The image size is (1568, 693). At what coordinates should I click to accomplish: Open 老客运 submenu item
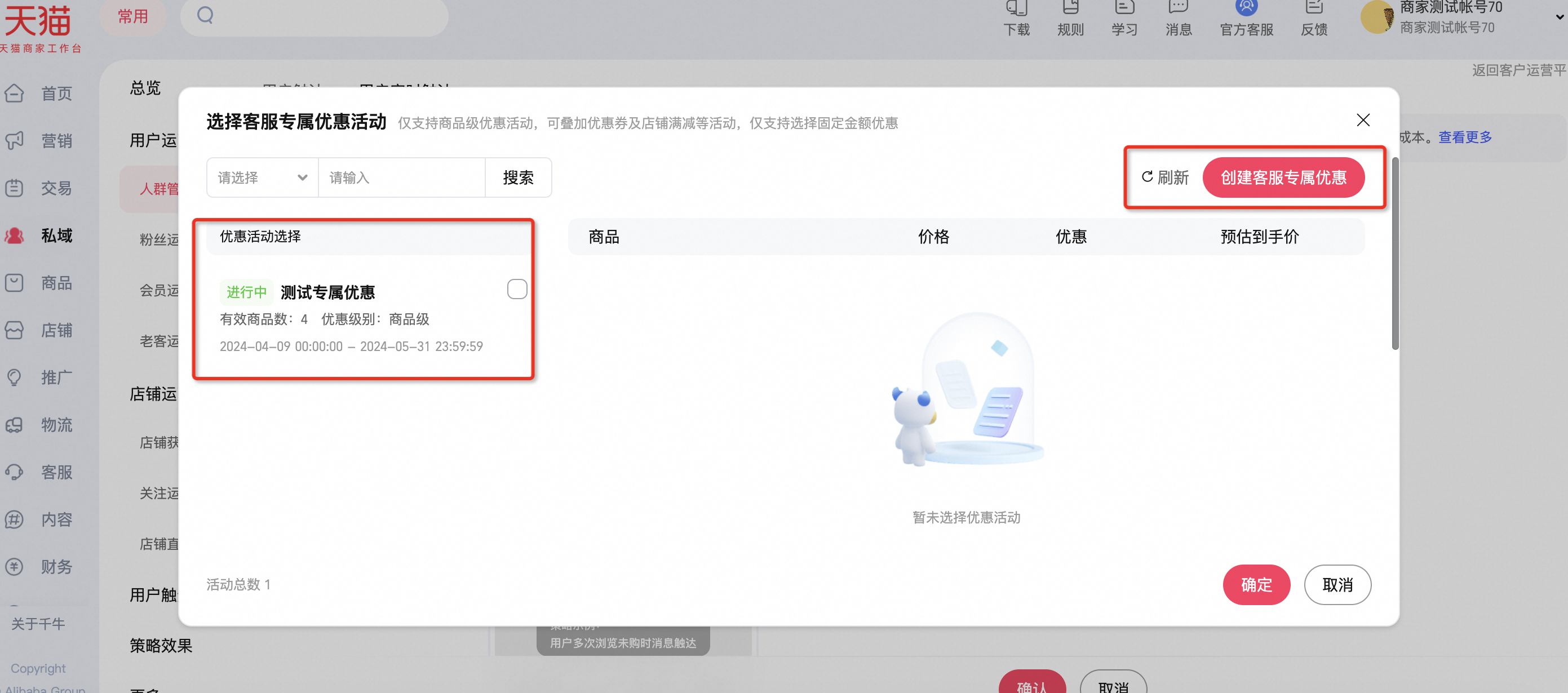click(x=160, y=341)
